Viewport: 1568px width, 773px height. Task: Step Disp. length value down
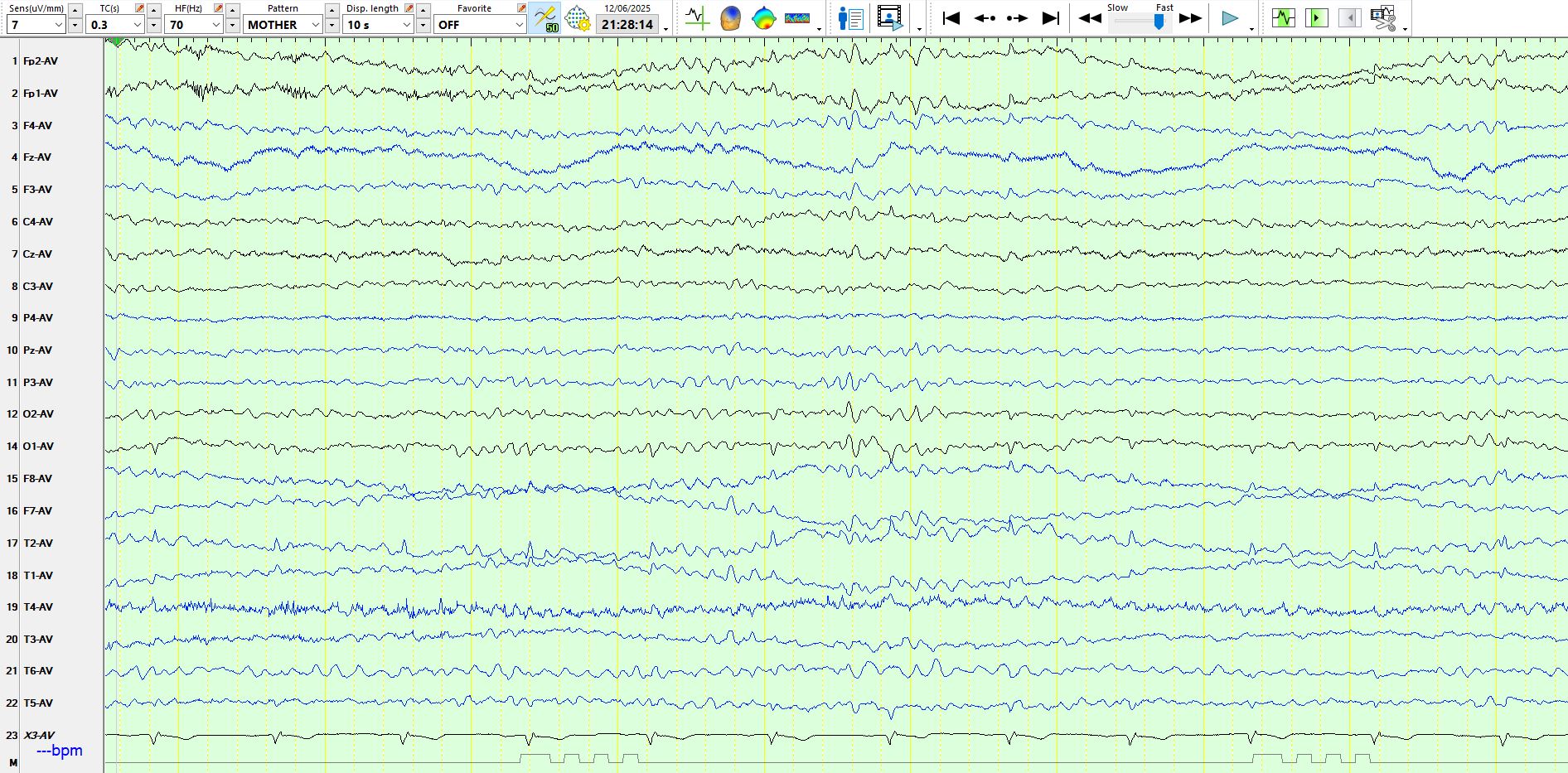tap(423, 25)
